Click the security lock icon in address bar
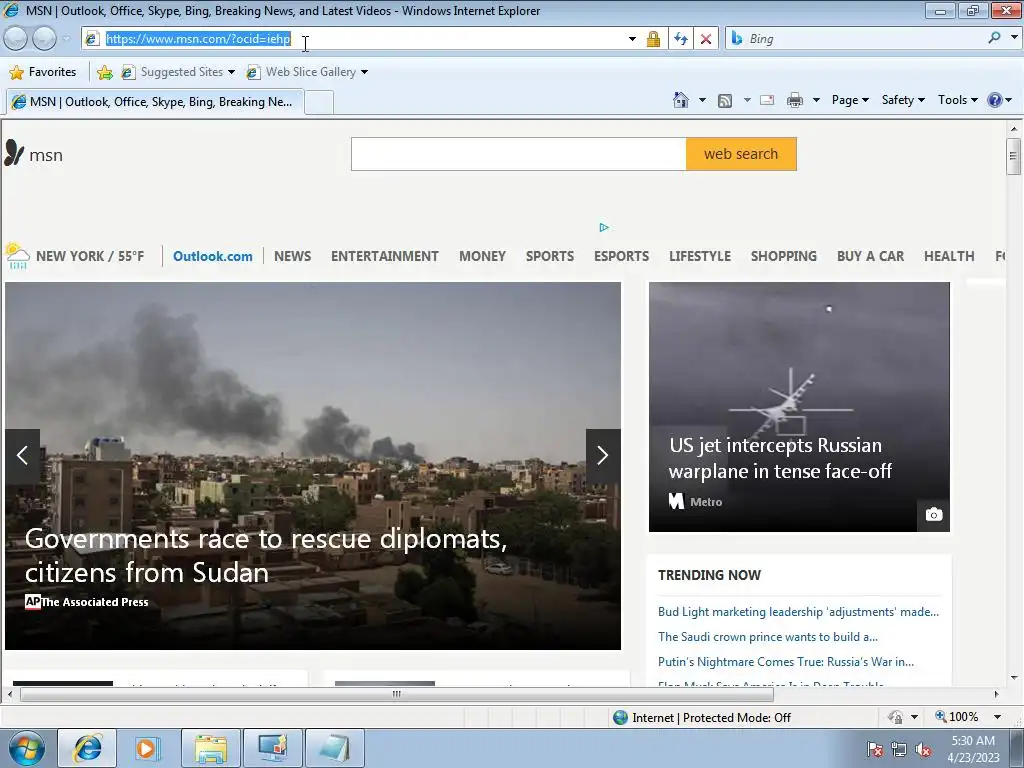1024x768 pixels. (653, 39)
